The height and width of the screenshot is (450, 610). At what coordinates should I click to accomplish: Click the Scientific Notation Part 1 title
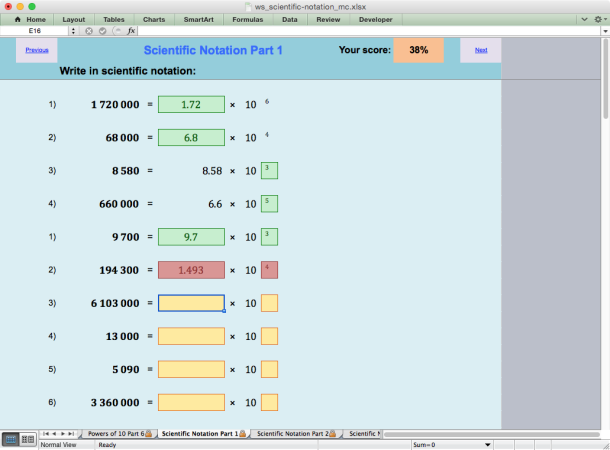click(213, 50)
